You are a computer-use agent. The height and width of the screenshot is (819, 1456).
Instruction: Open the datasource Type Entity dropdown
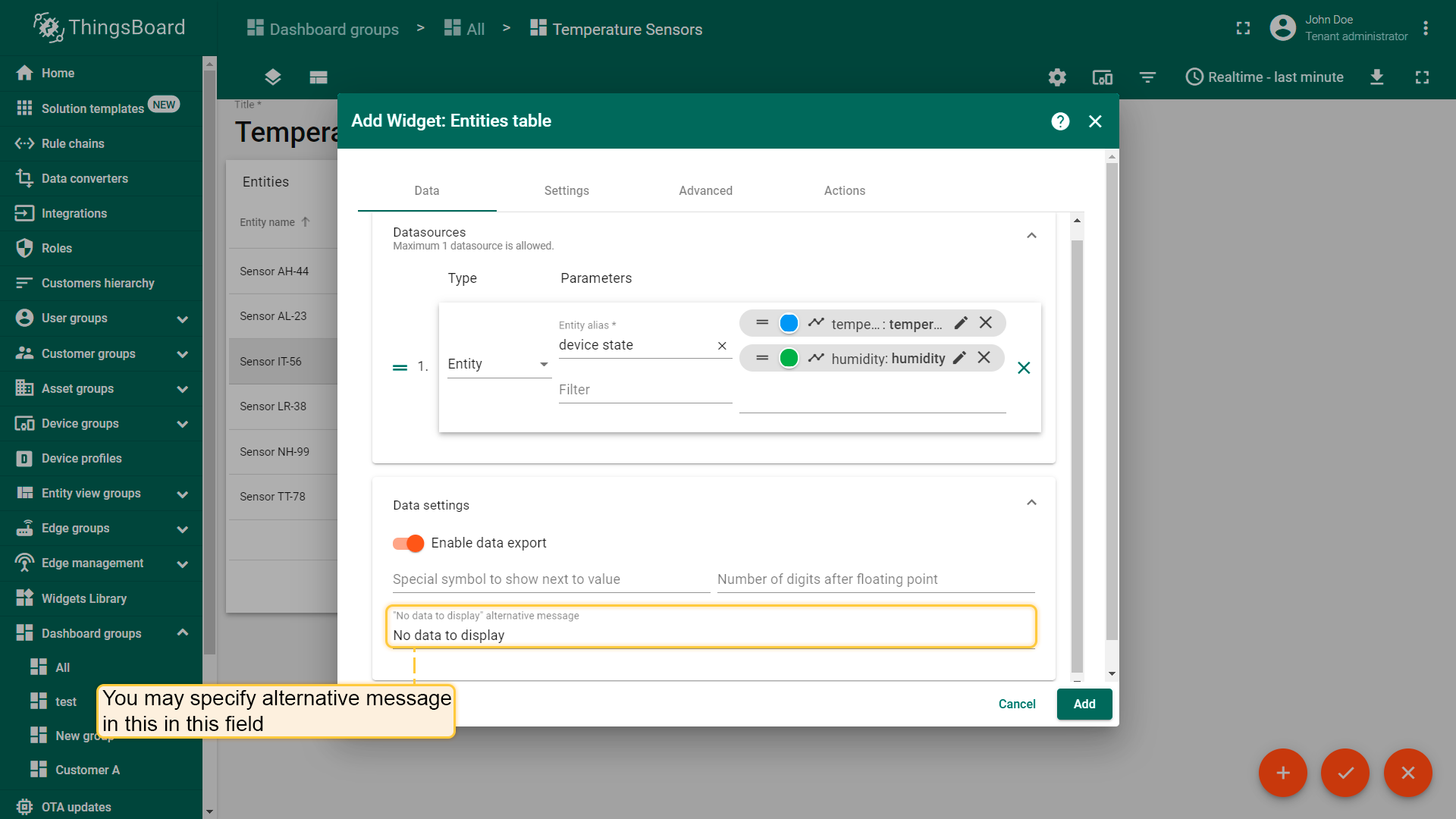click(498, 364)
